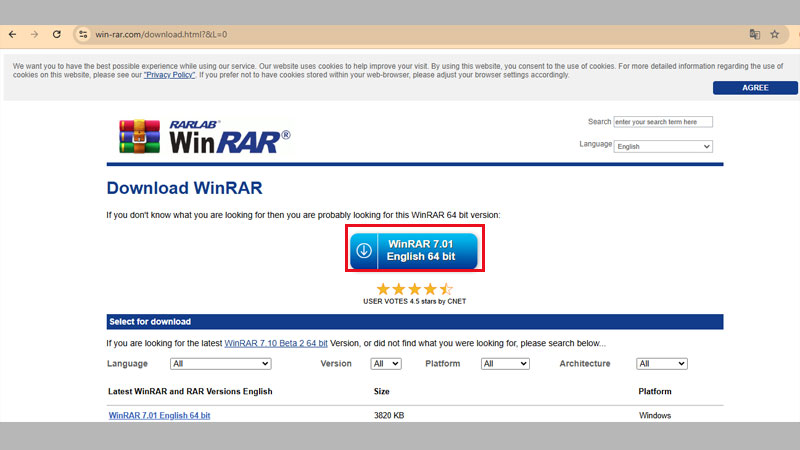This screenshot has width=800, height=450.
Task: Click the WinRAR books logo
Action: [x=139, y=136]
